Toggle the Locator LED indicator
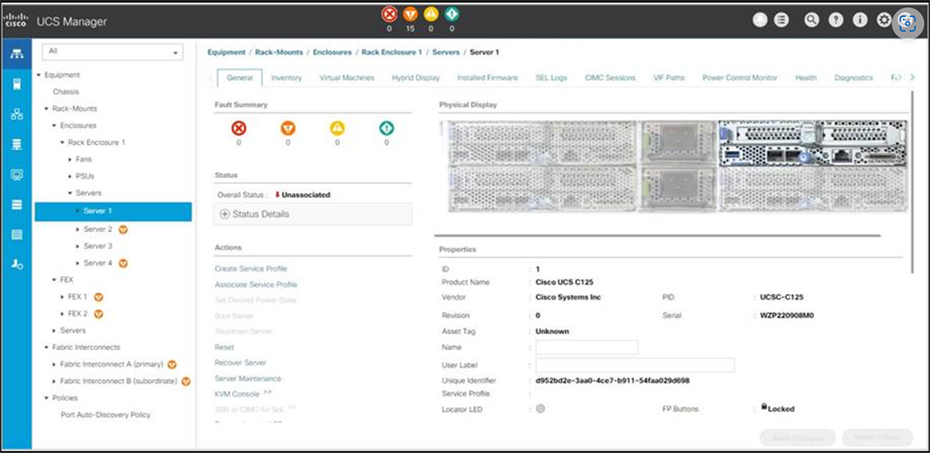 [540, 409]
